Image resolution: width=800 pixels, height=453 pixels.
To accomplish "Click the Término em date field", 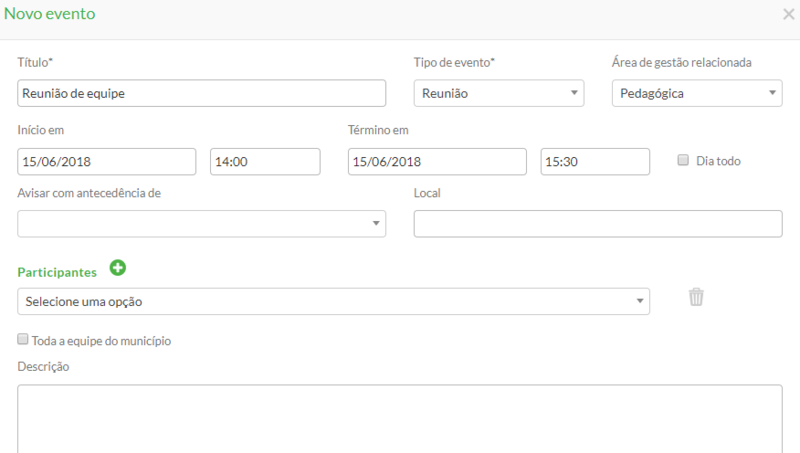I will point(436,161).
